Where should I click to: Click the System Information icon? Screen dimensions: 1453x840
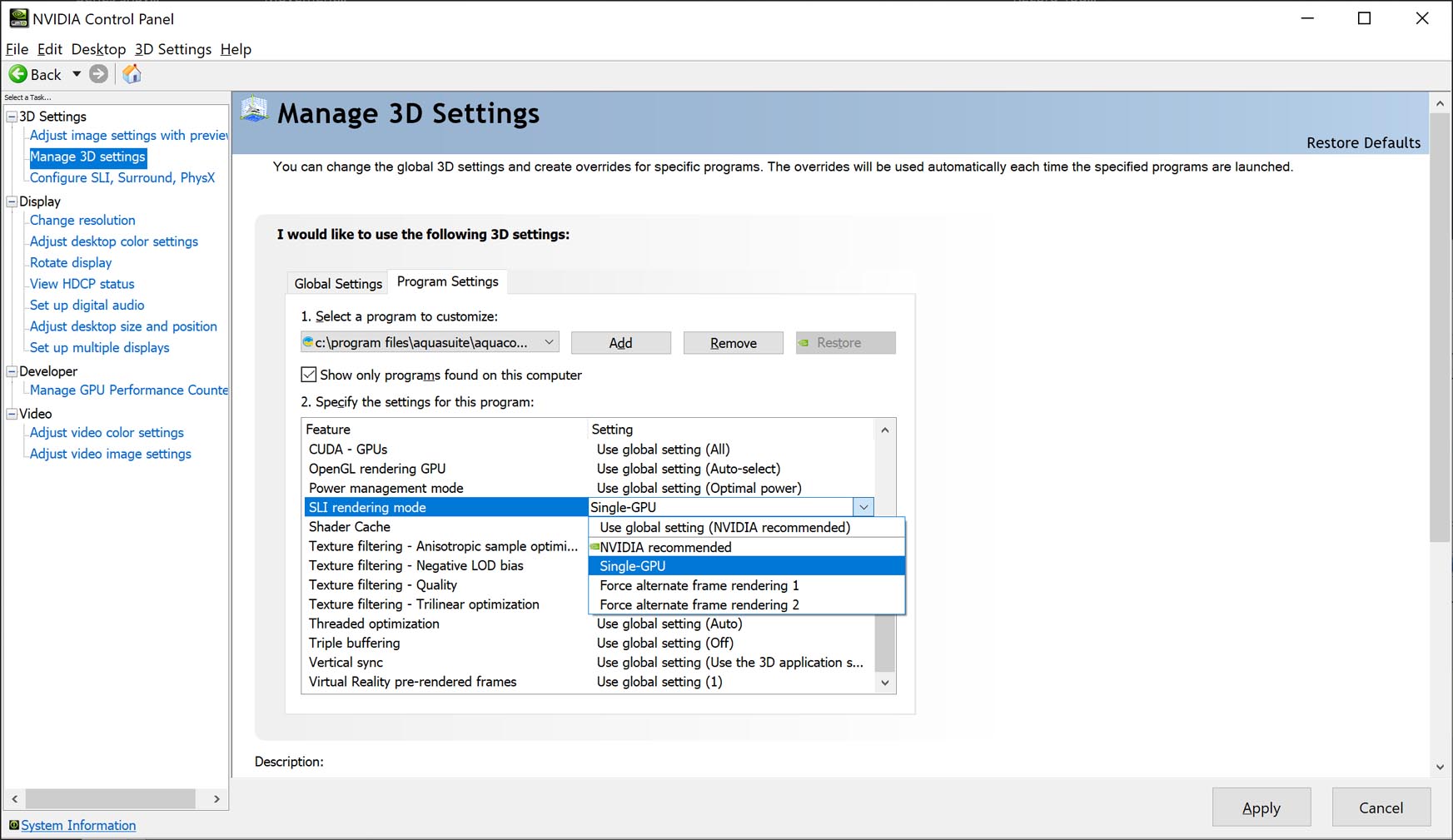pyautogui.click(x=13, y=825)
